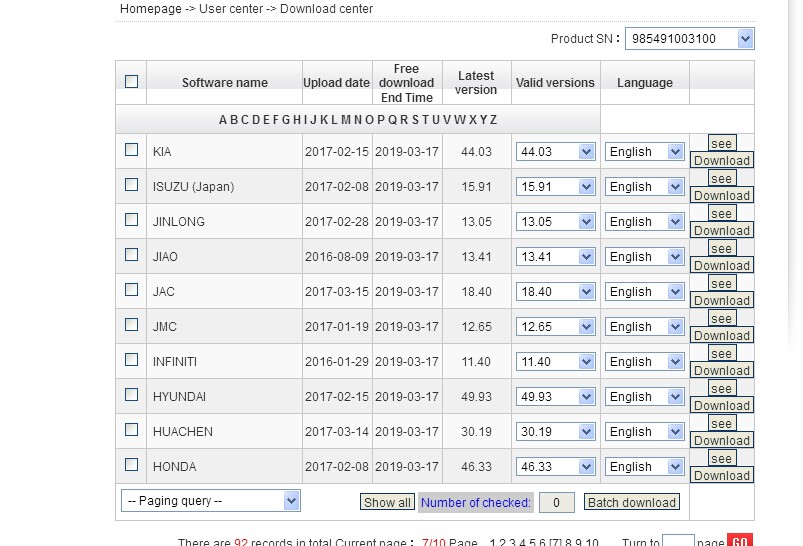Go to page 10 in pagination
Screen dimensions: 803x546
click(591, 542)
